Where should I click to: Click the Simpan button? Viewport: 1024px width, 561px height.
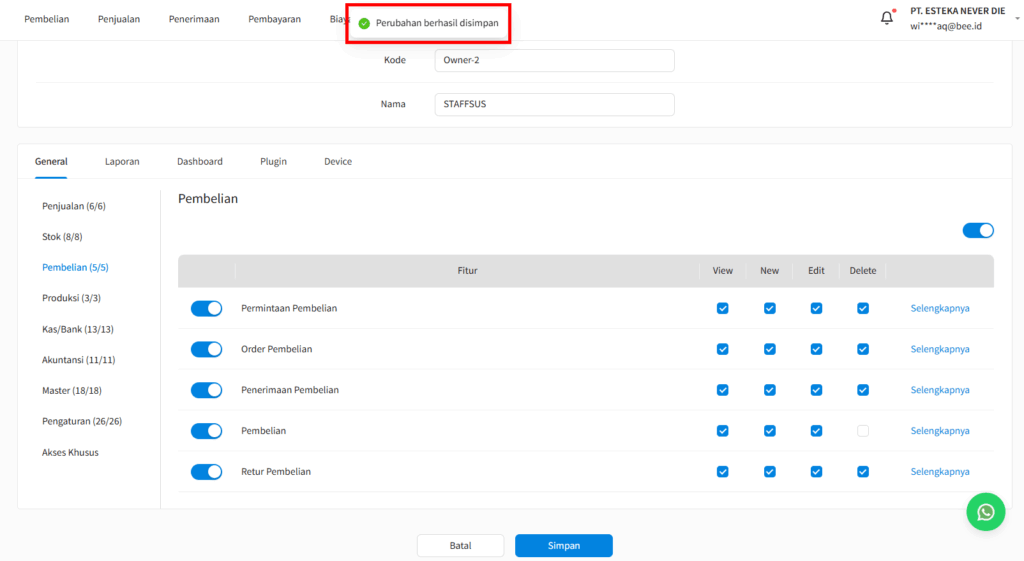click(563, 546)
